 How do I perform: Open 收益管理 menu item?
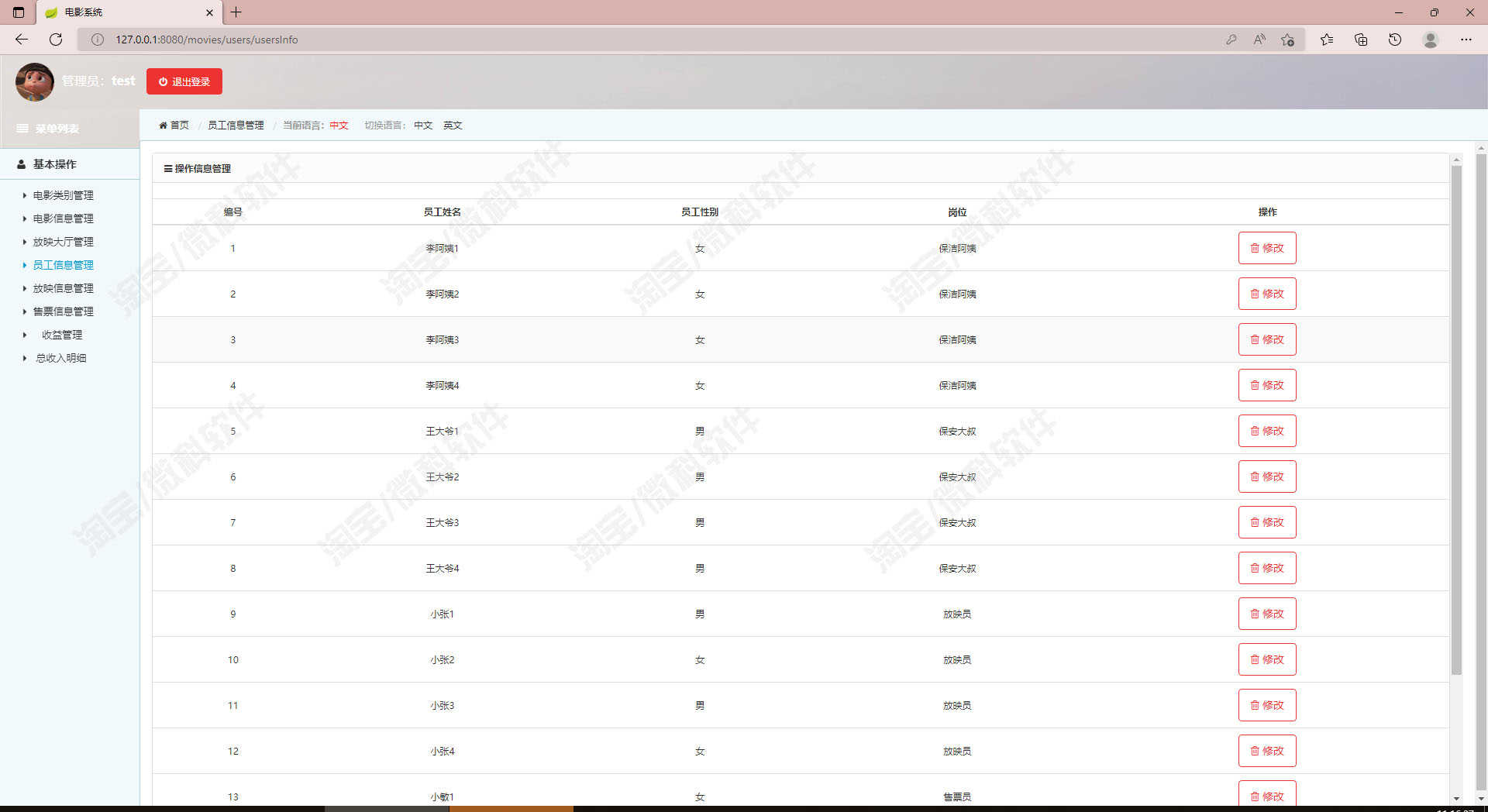pos(62,335)
